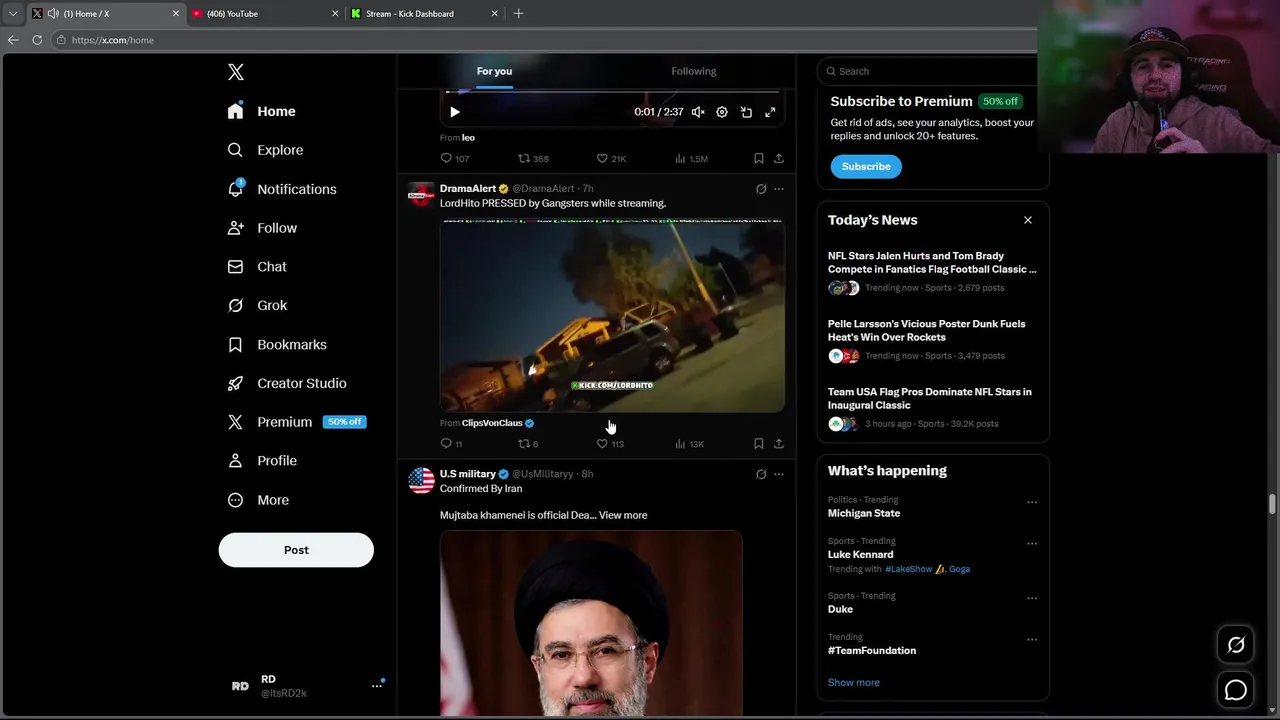Image resolution: width=1280 pixels, height=720 pixels.
Task: Open Profile page
Action: click(x=263, y=461)
